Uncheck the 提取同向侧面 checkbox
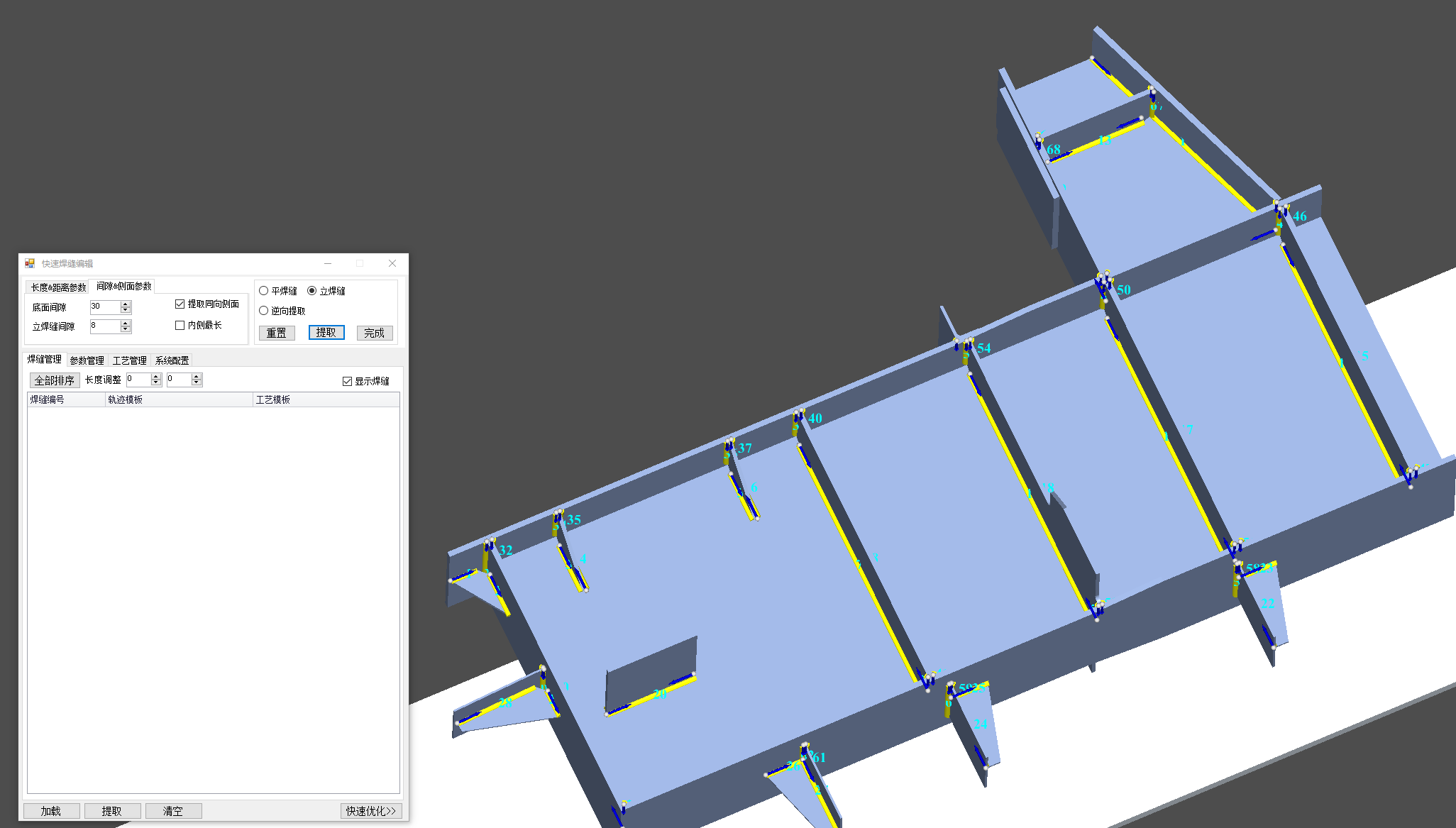 pos(180,304)
